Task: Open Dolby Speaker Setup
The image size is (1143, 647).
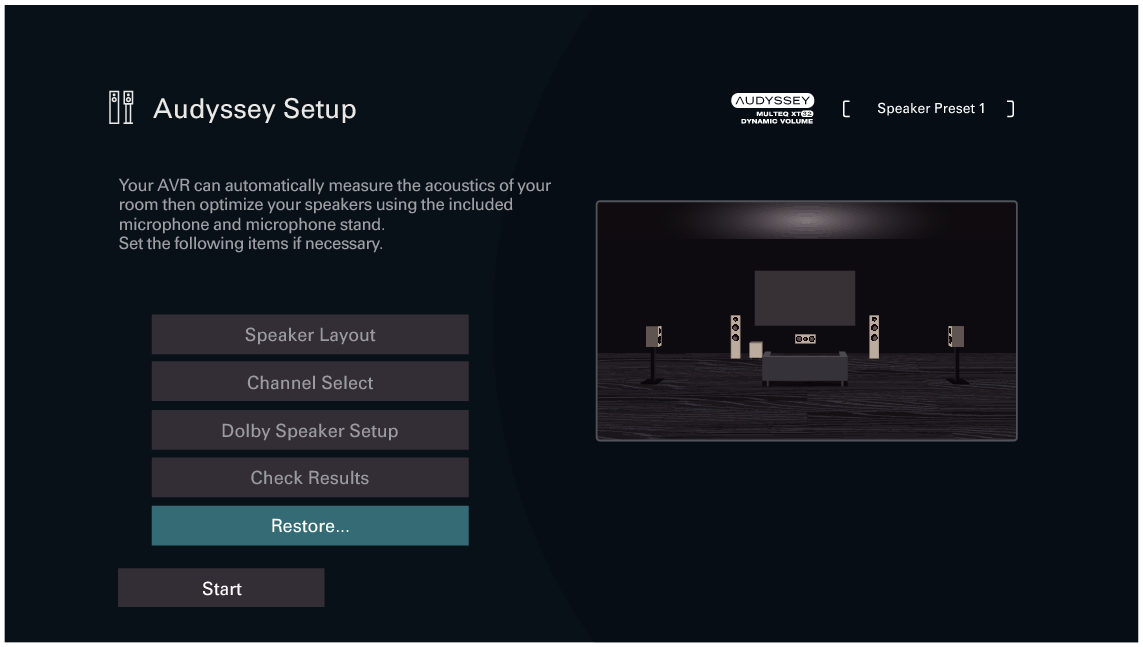Action: [310, 430]
